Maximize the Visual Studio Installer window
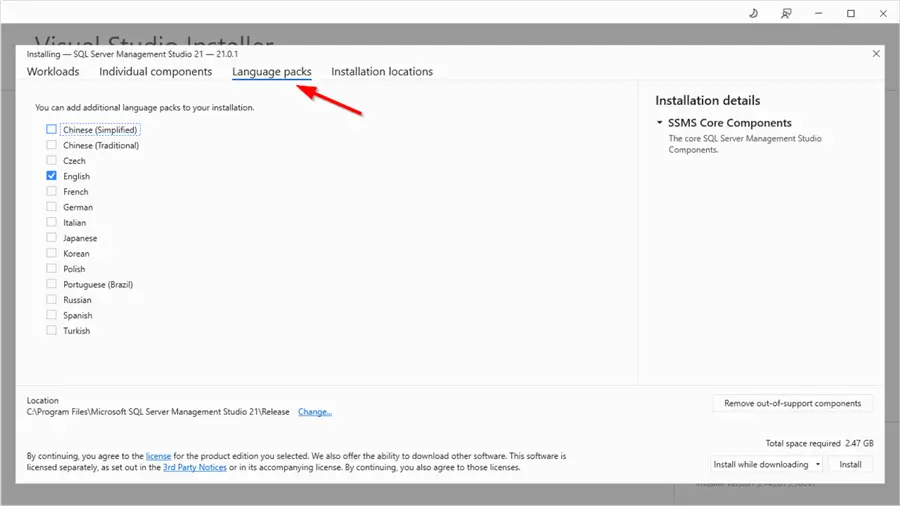900x506 pixels. (851, 13)
